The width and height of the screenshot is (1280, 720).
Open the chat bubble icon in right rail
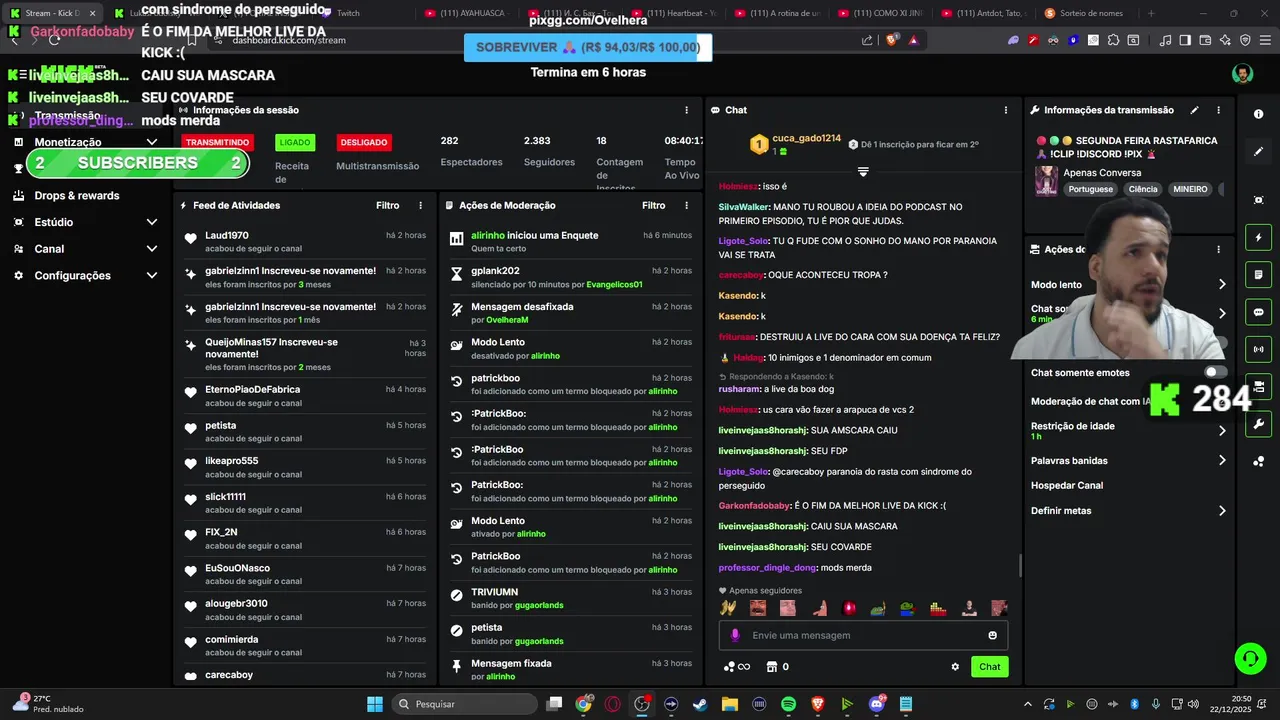[x=1258, y=312]
